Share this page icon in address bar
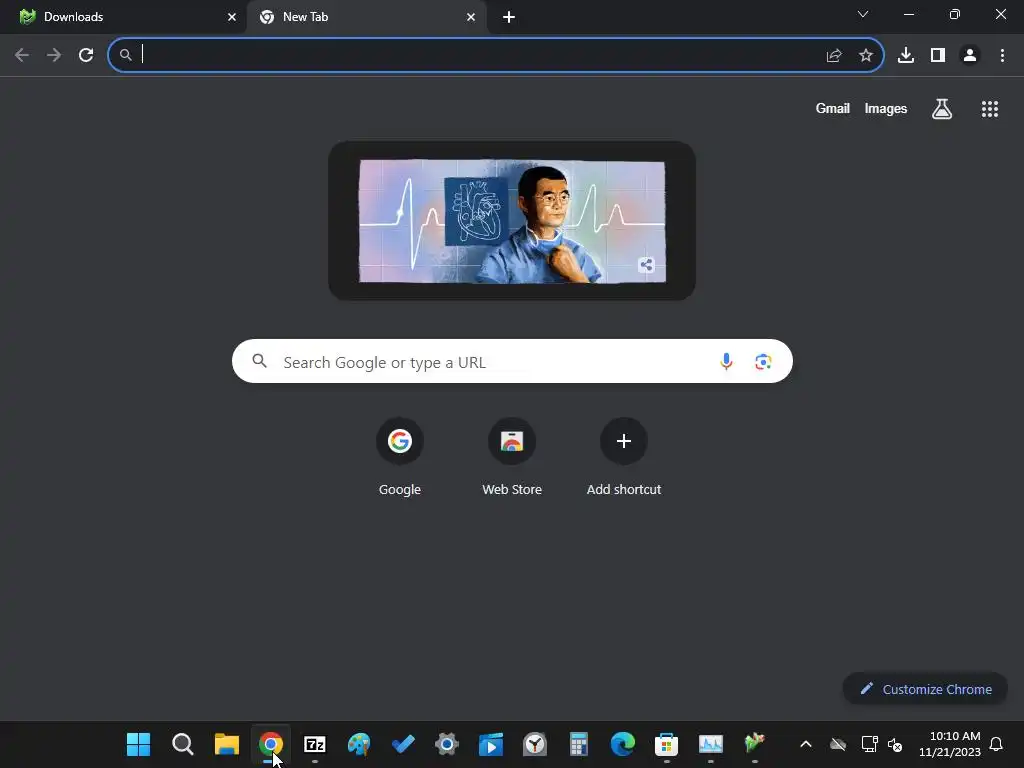1024x768 pixels. coord(834,56)
